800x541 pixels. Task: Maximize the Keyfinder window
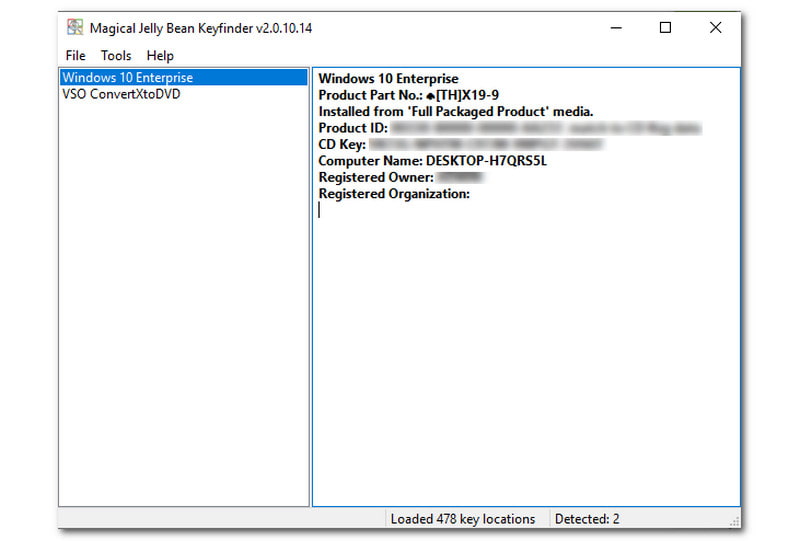665,28
